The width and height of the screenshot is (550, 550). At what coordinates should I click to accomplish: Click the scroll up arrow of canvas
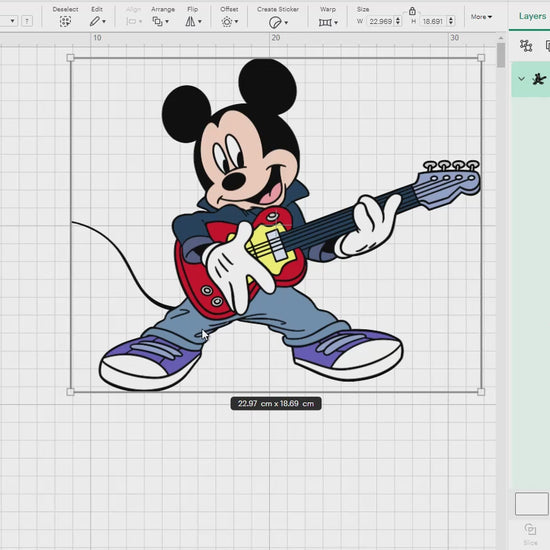coord(501,38)
